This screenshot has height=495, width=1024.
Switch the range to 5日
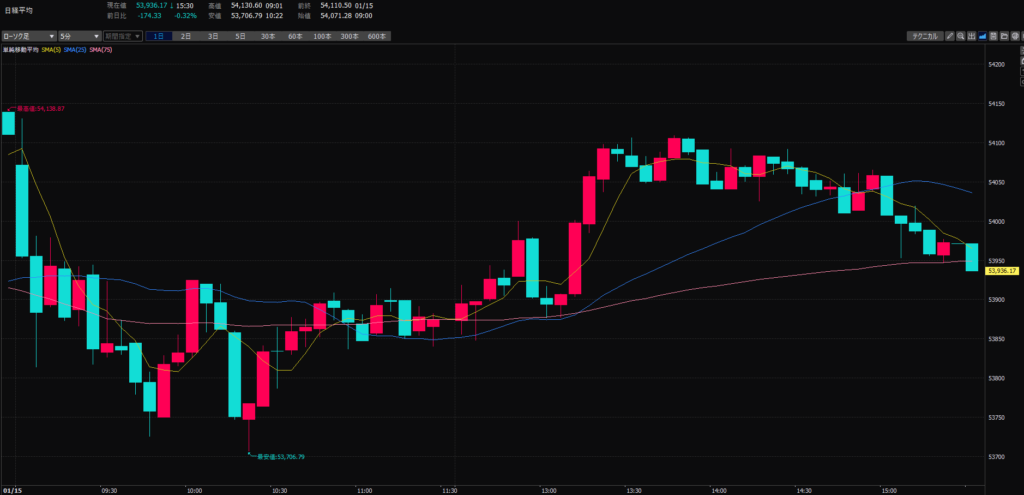click(x=240, y=36)
